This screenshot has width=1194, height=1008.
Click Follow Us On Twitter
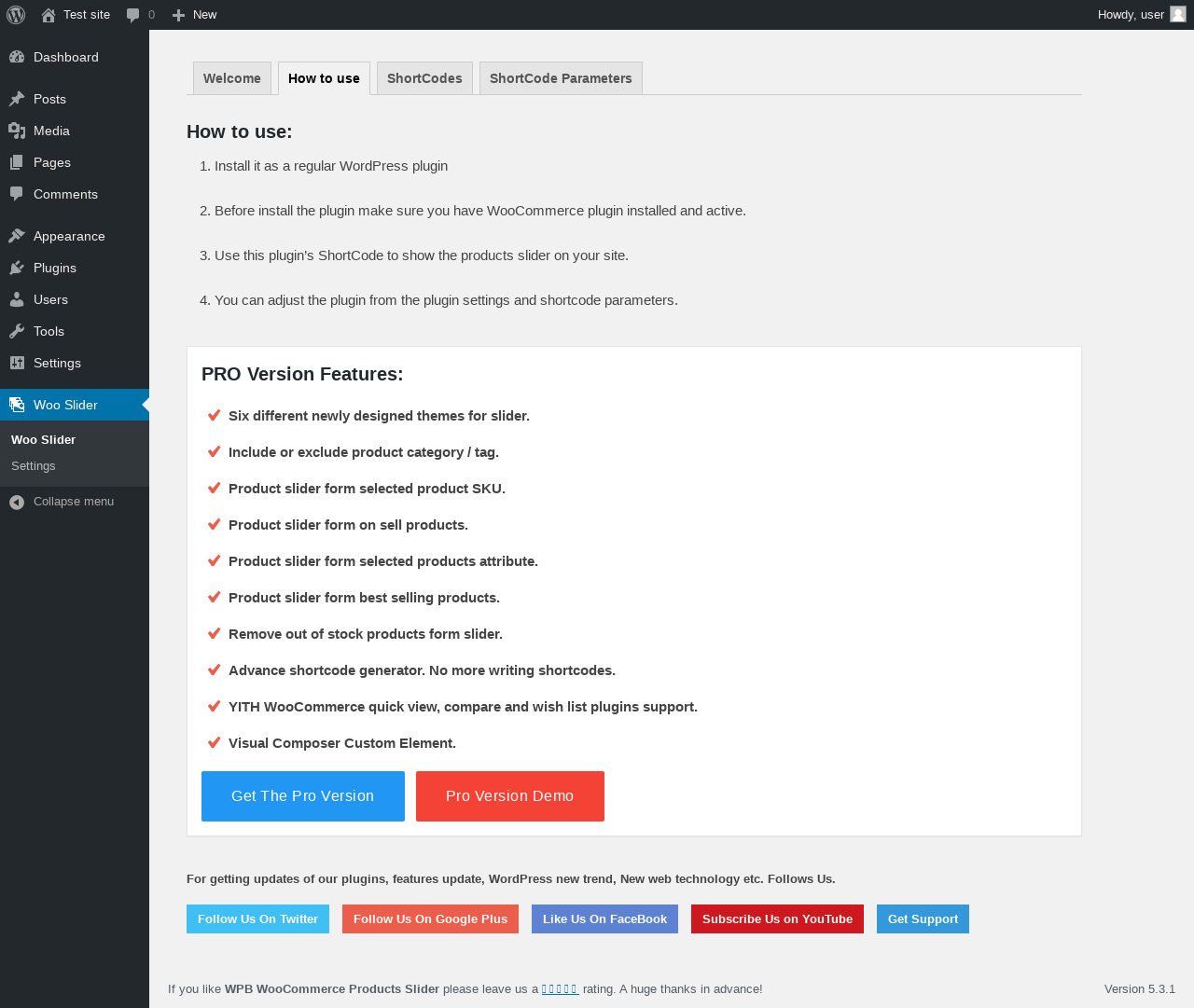point(257,918)
